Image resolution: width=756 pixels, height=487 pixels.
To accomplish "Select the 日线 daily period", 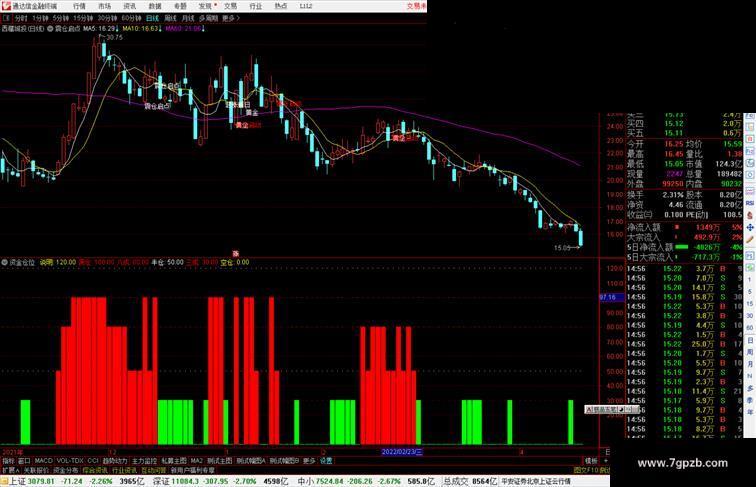I will (152, 18).
